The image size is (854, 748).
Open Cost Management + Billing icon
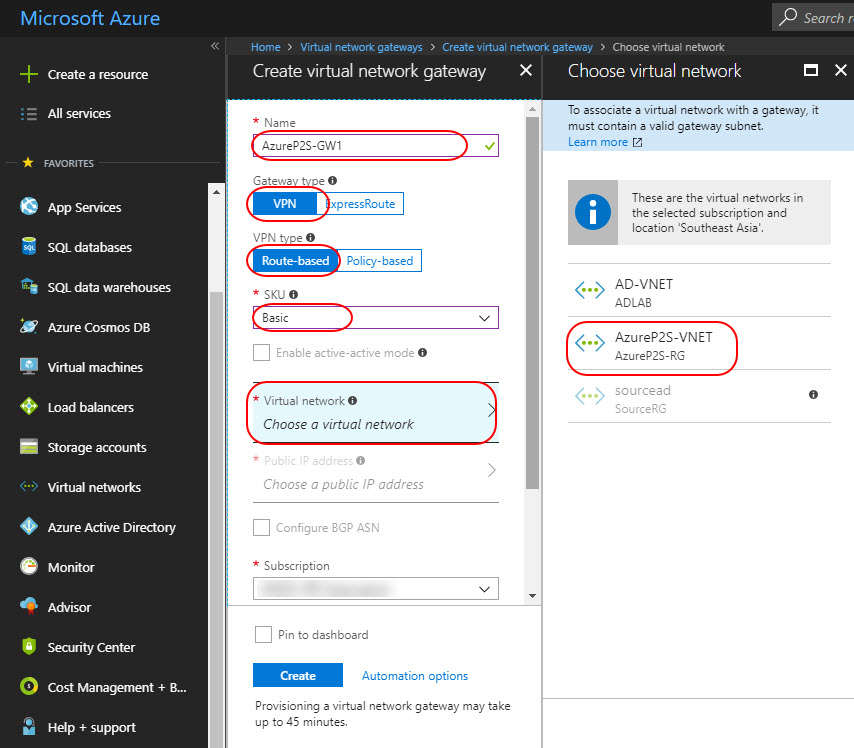29,686
